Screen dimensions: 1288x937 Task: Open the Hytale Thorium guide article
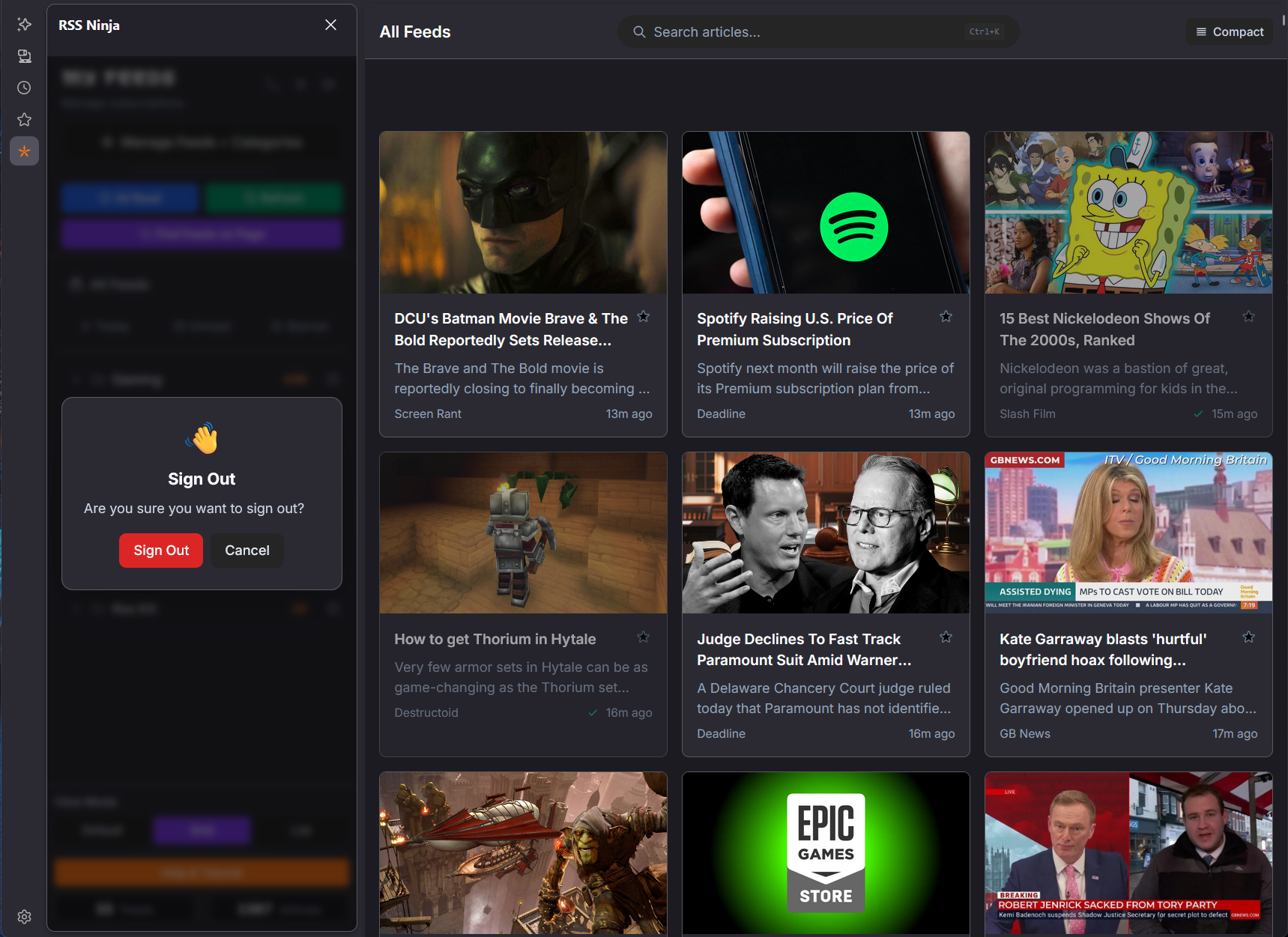coord(495,639)
